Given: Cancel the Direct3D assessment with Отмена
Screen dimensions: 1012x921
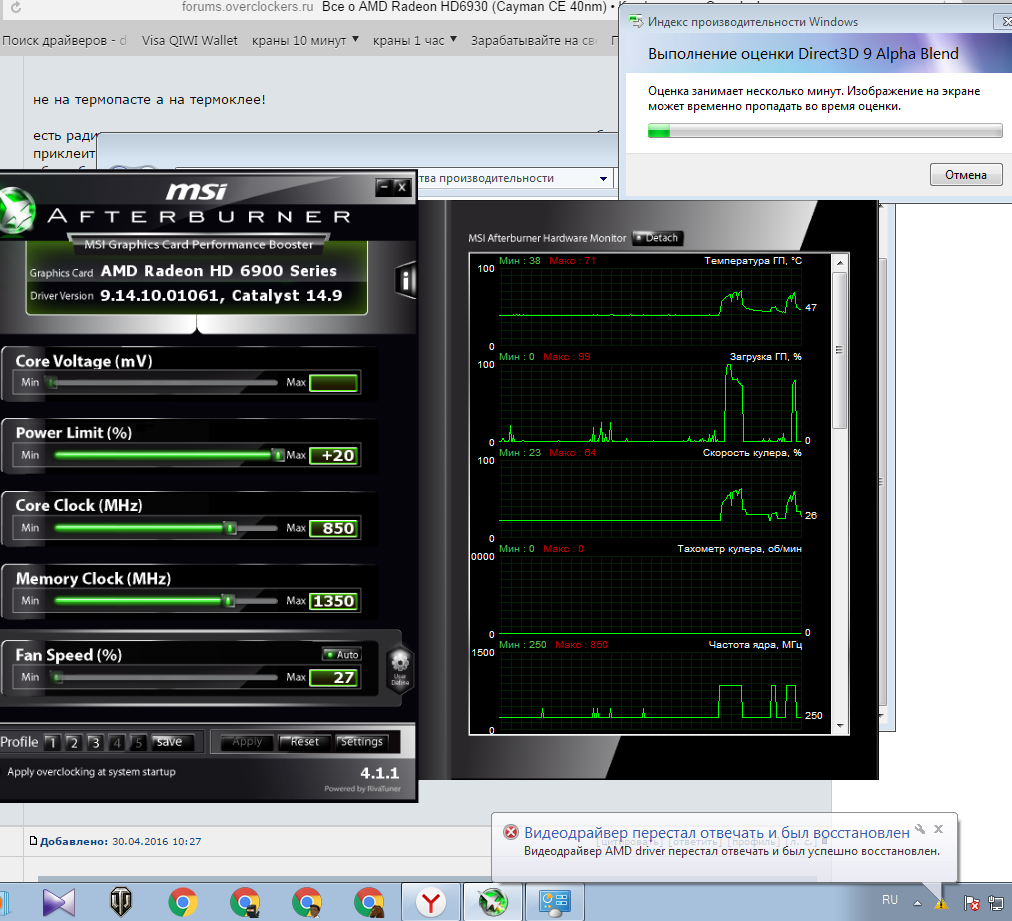Looking at the screenshot, I should pyautogui.click(x=966, y=174).
